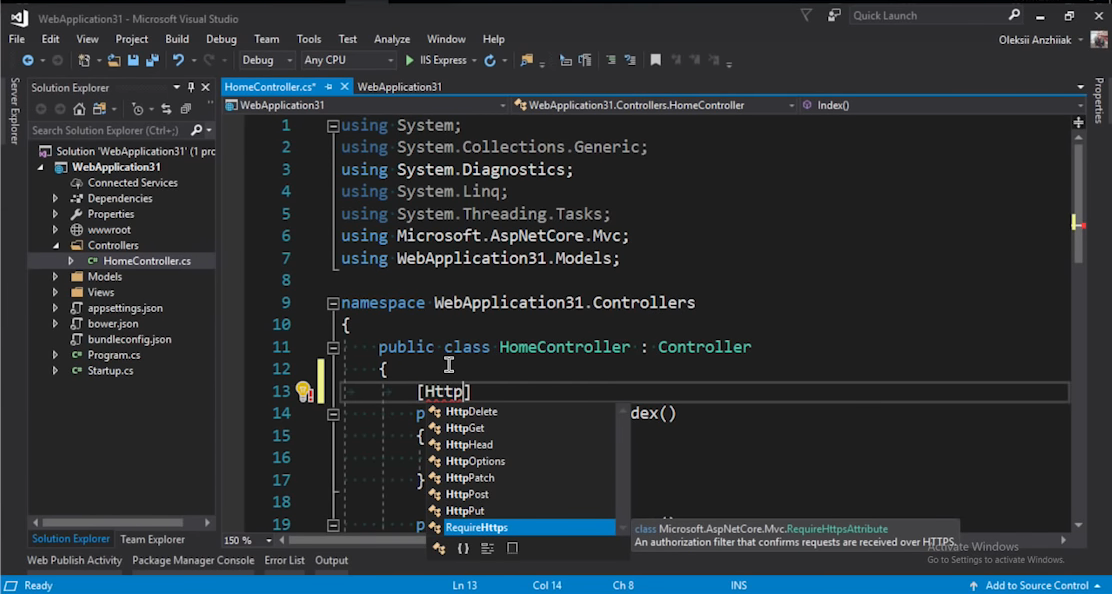The height and width of the screenshot is (594, 1112).
Task: Click the Save All toolbar icon
Action: (x=152, y=61)
